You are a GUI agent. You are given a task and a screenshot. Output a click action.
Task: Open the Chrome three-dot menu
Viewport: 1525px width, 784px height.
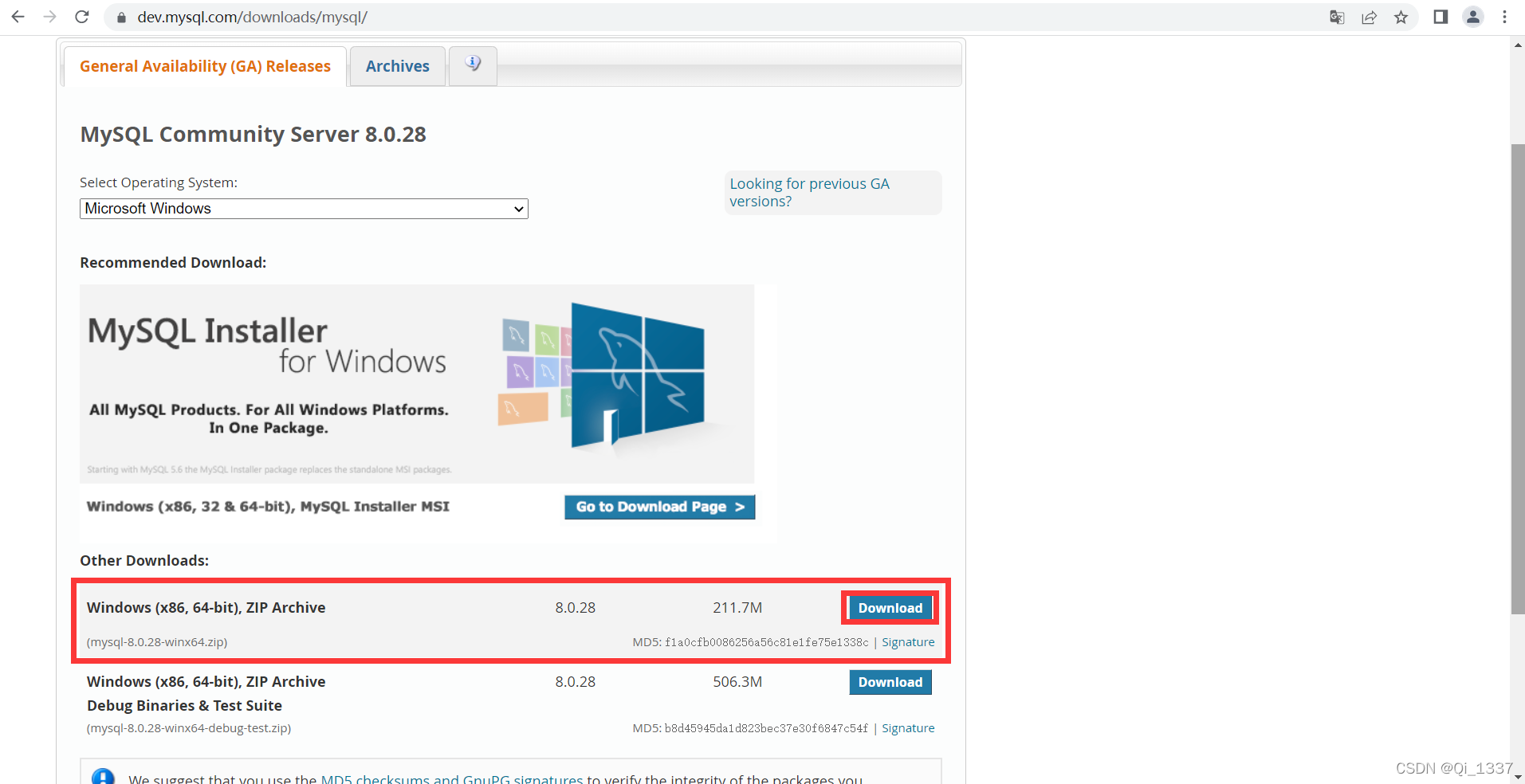[1504, 17]
